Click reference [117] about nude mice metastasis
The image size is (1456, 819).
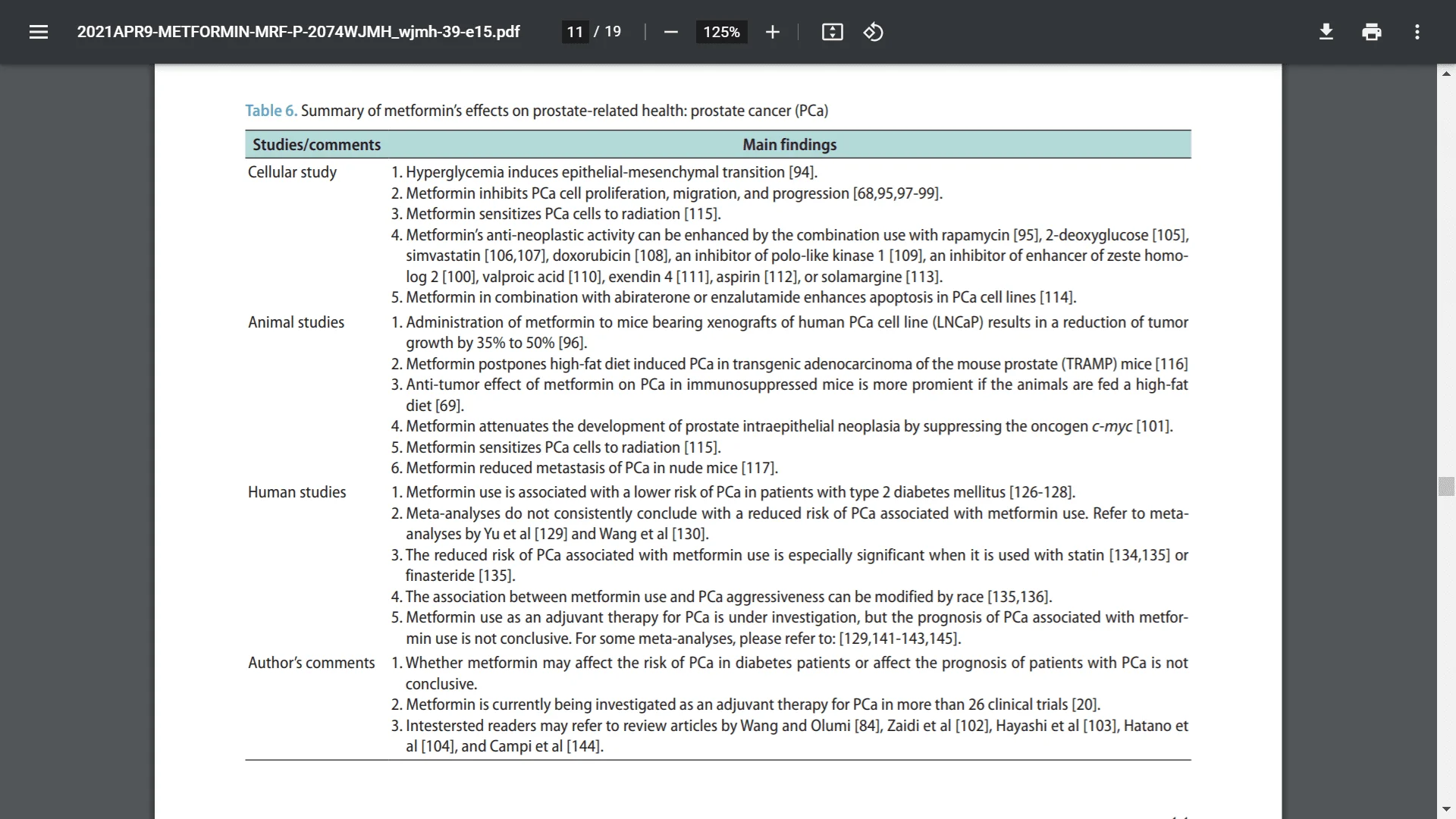759,468
